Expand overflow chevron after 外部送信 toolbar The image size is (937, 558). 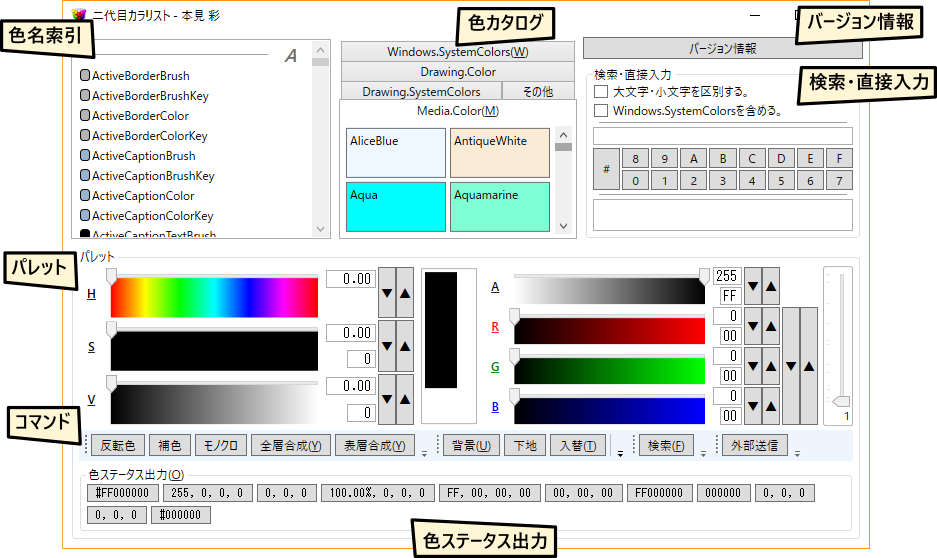pyautogui.click(x=797, y=454)
